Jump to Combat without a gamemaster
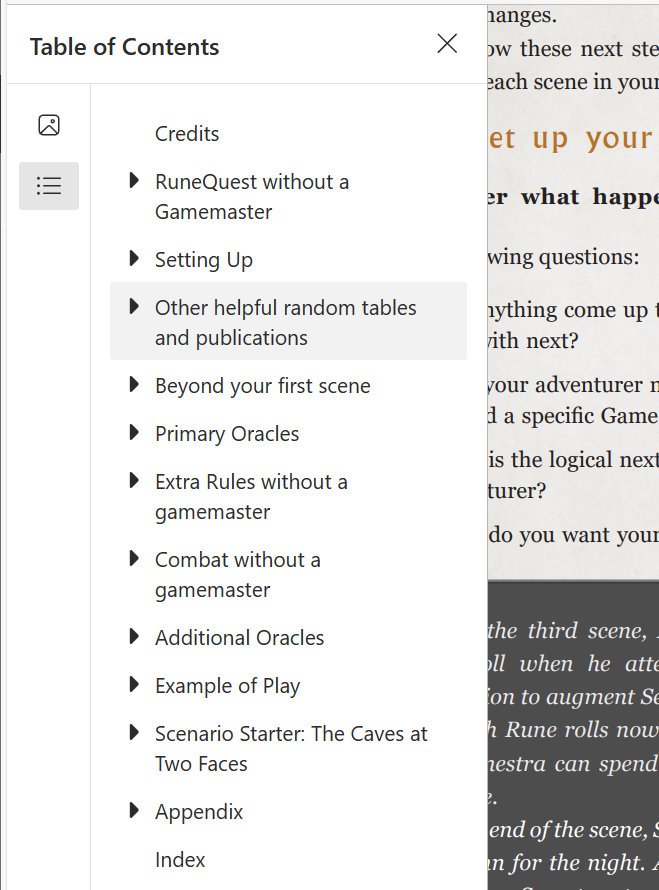Viewport: 659px width, 890px height. tap(238, 574)
